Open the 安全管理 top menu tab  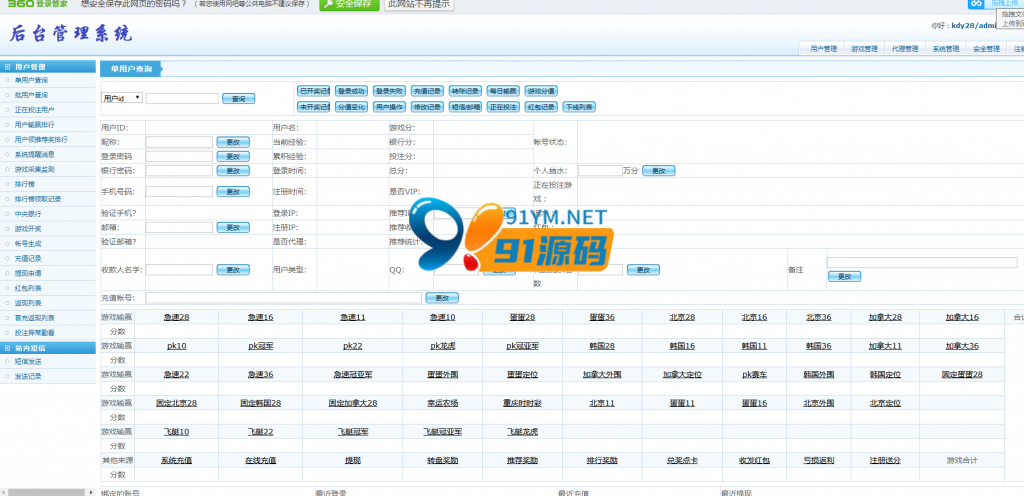[x=986, y=49]
